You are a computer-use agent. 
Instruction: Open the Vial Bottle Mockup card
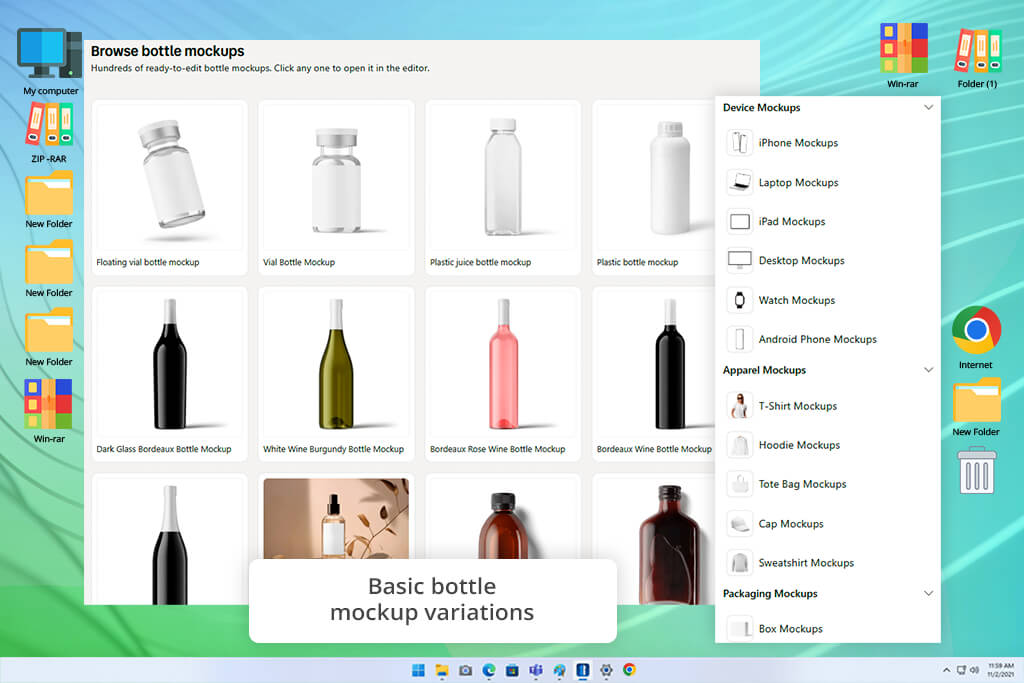pos(336,187)
